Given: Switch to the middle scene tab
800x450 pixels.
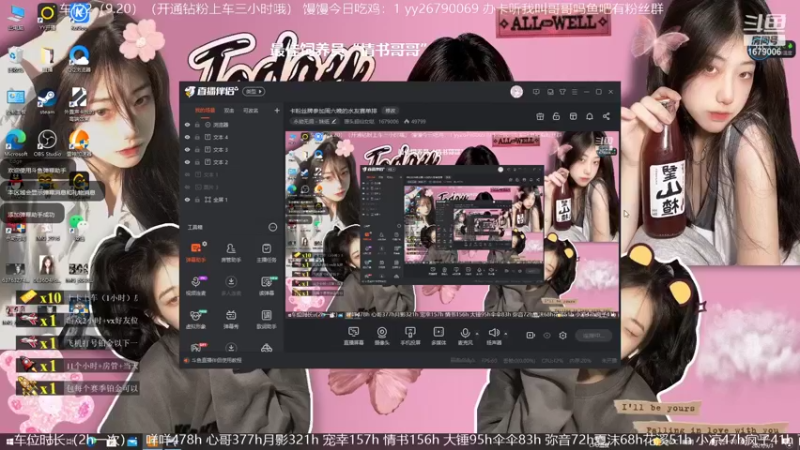Looking at the screenshot, I should pyautogui.click(x=229, y=110).
